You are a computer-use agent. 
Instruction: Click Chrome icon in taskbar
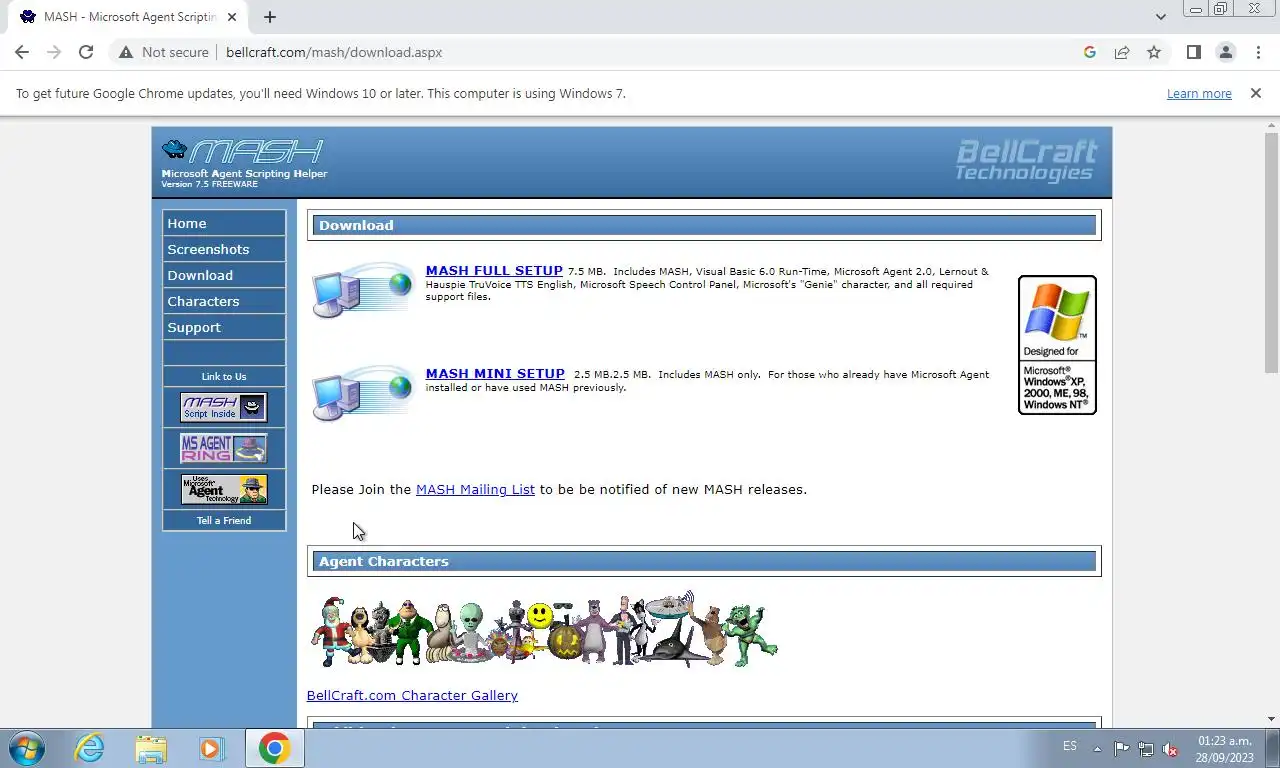274,748
